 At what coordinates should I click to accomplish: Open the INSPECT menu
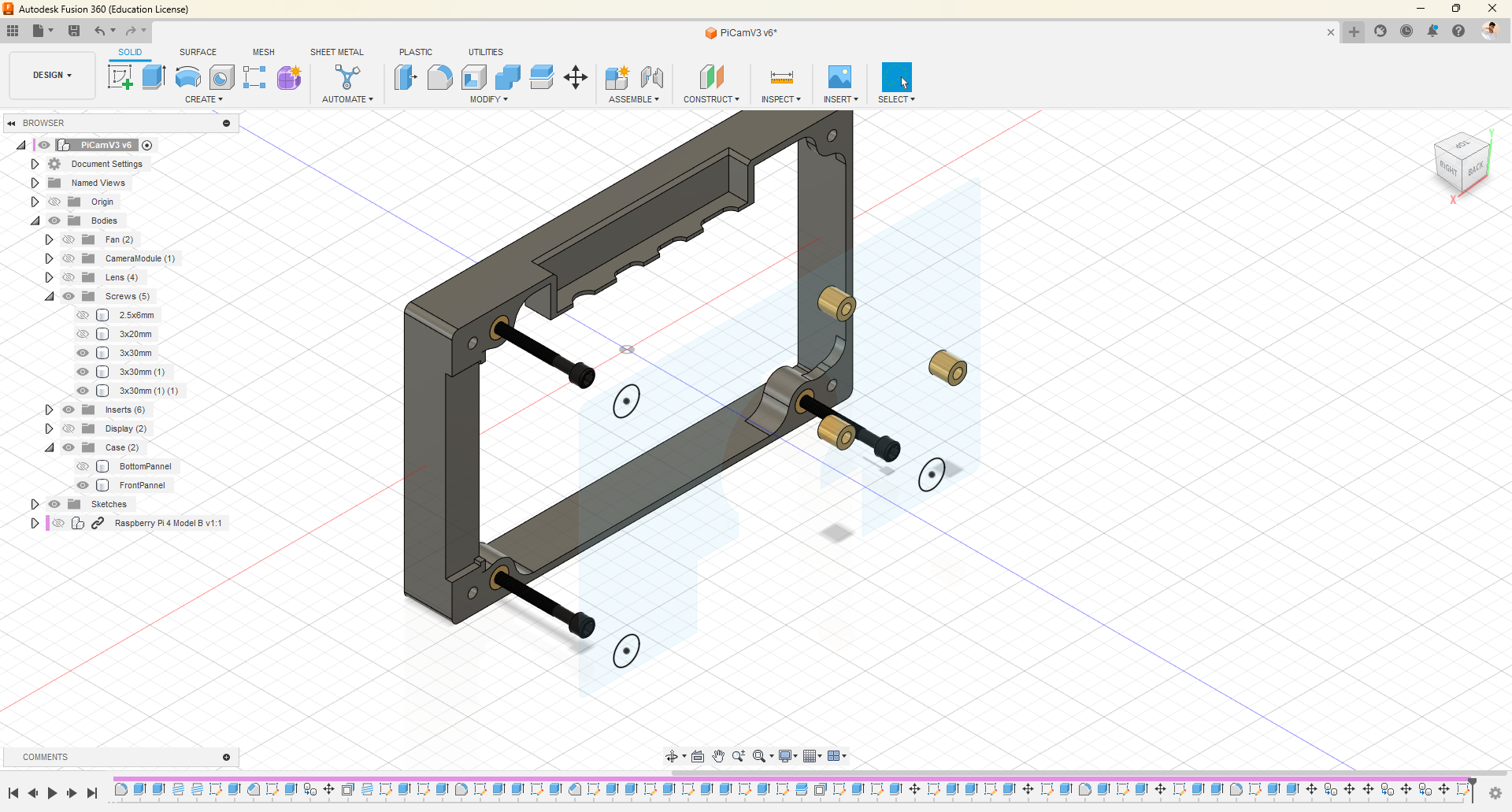click(781, 99)
